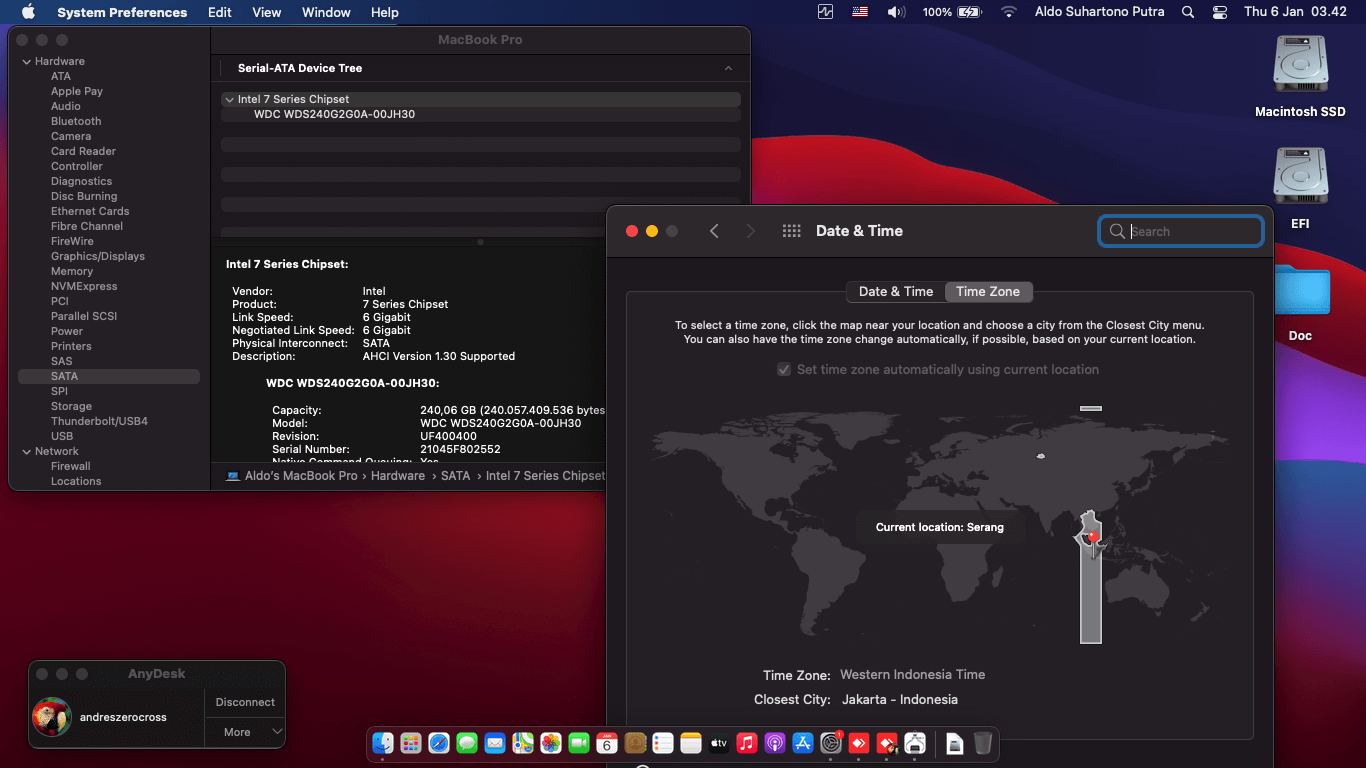Open Spotlight search in the menu bar
This screenshot has width=1366, height=768.
tap(1188, 12)
